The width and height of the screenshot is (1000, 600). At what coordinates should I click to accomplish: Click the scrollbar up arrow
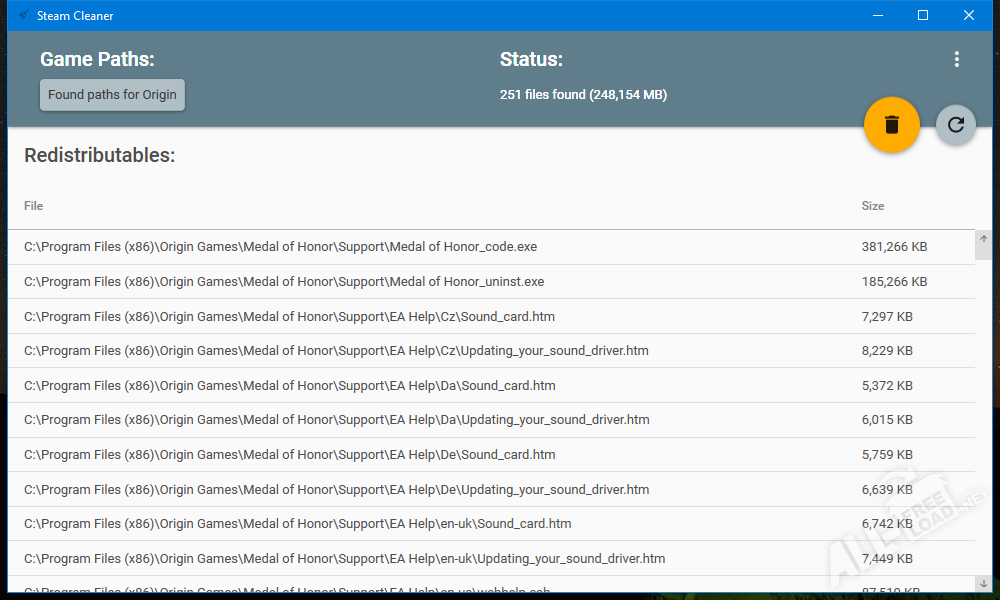click(983, 240)
